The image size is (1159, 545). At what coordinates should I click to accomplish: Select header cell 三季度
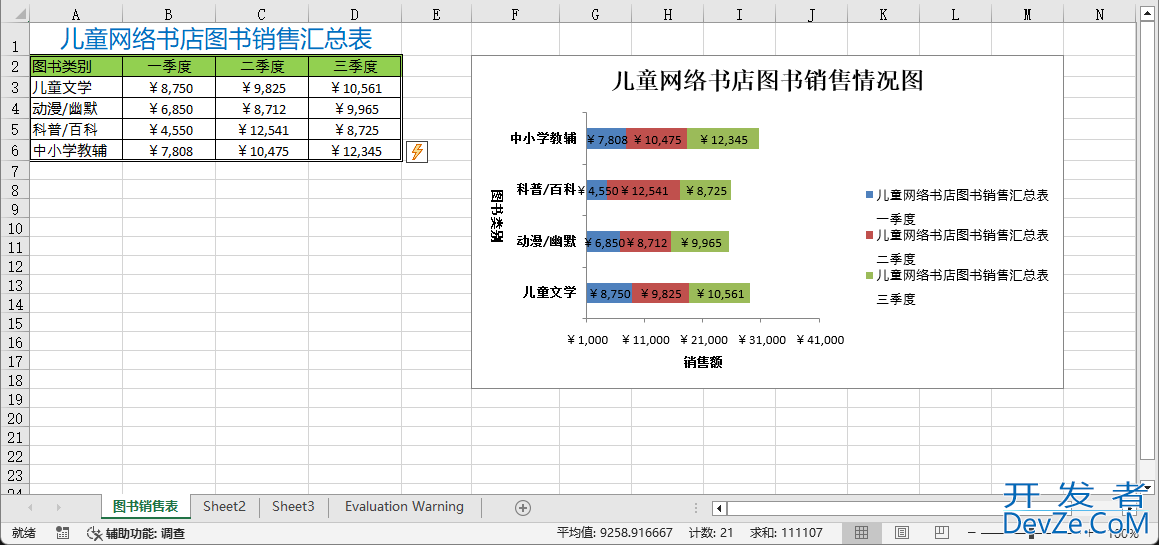[356, 67]
